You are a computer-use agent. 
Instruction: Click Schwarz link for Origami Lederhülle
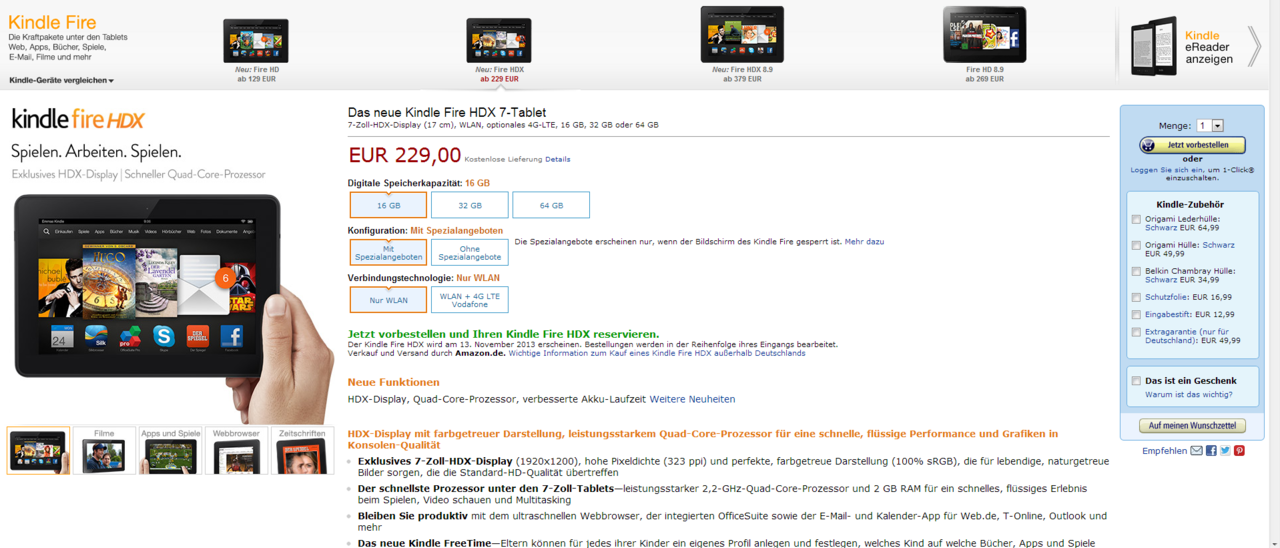click(x=1162, y=228)
